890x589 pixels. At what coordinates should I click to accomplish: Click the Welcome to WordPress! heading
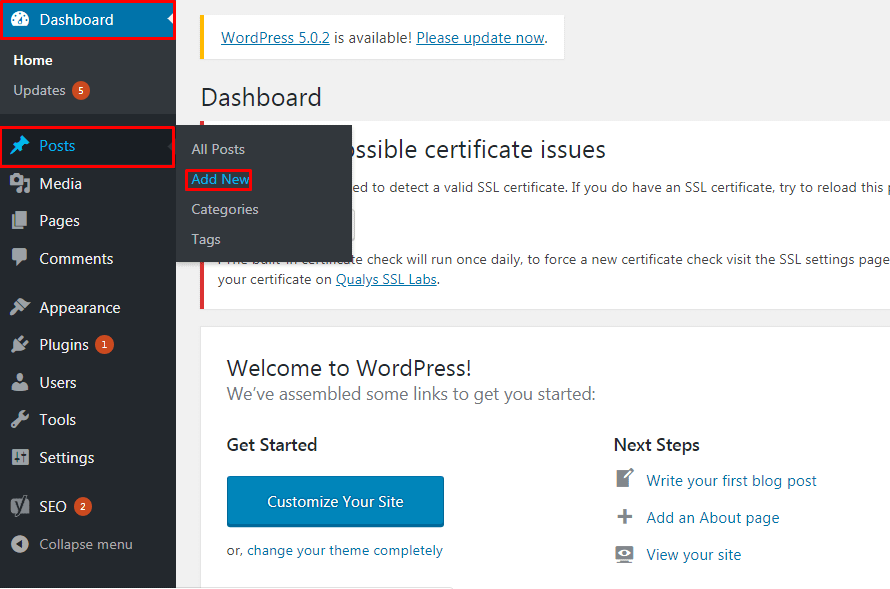(349, 368)
